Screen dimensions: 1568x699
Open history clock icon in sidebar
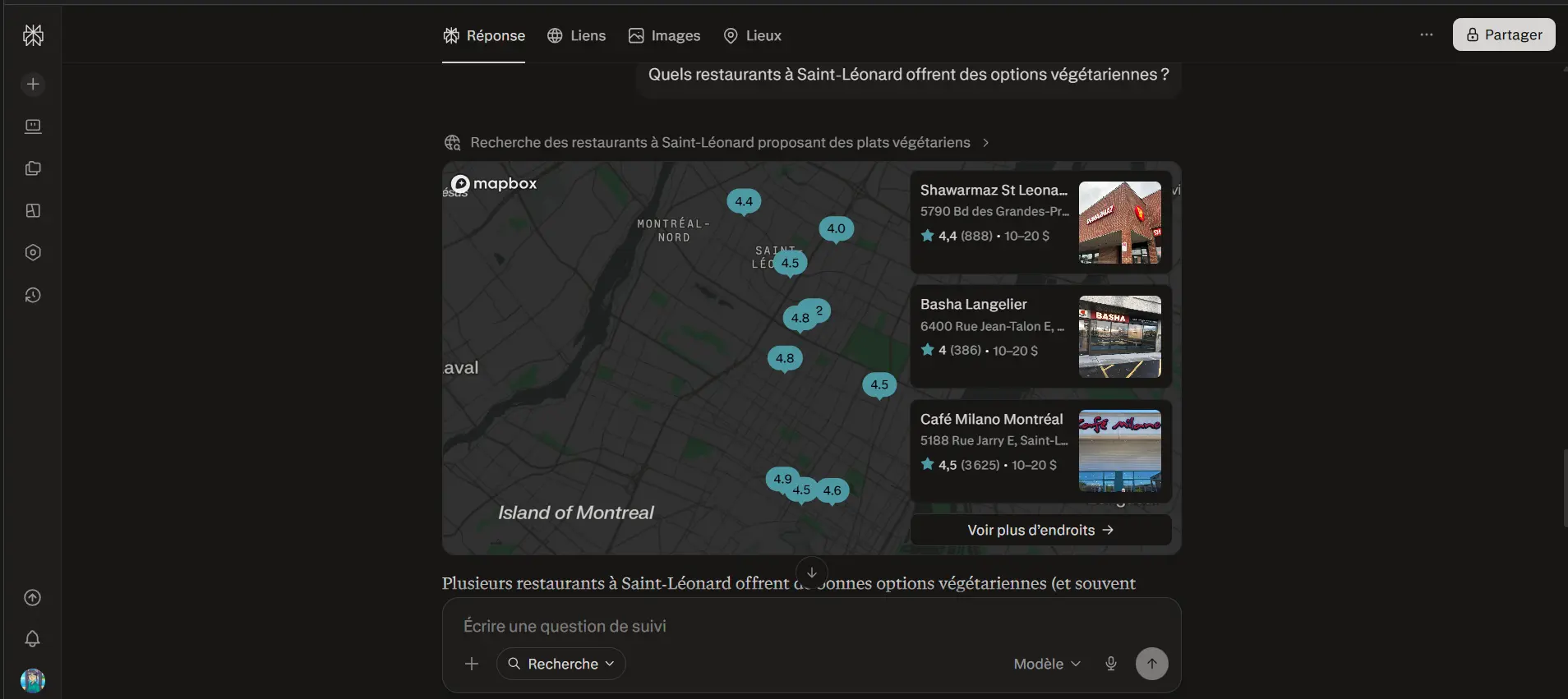click(x=33, y=295)
